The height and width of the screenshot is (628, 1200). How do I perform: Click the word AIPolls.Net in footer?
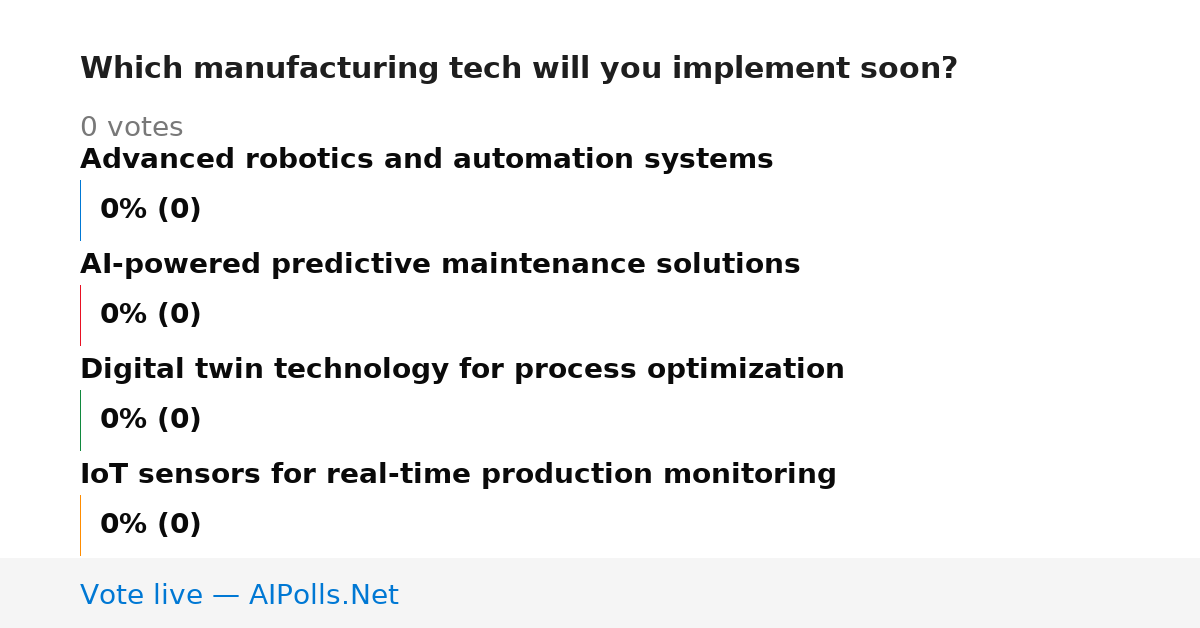[323, 596]
